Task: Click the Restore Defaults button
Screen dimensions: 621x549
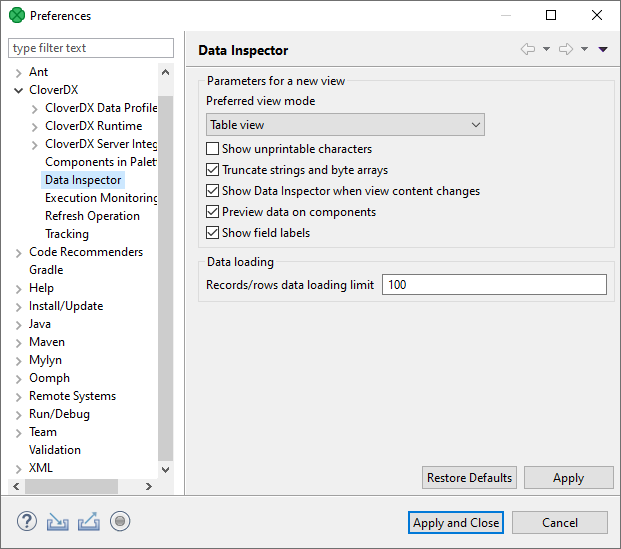Action: 469,478
